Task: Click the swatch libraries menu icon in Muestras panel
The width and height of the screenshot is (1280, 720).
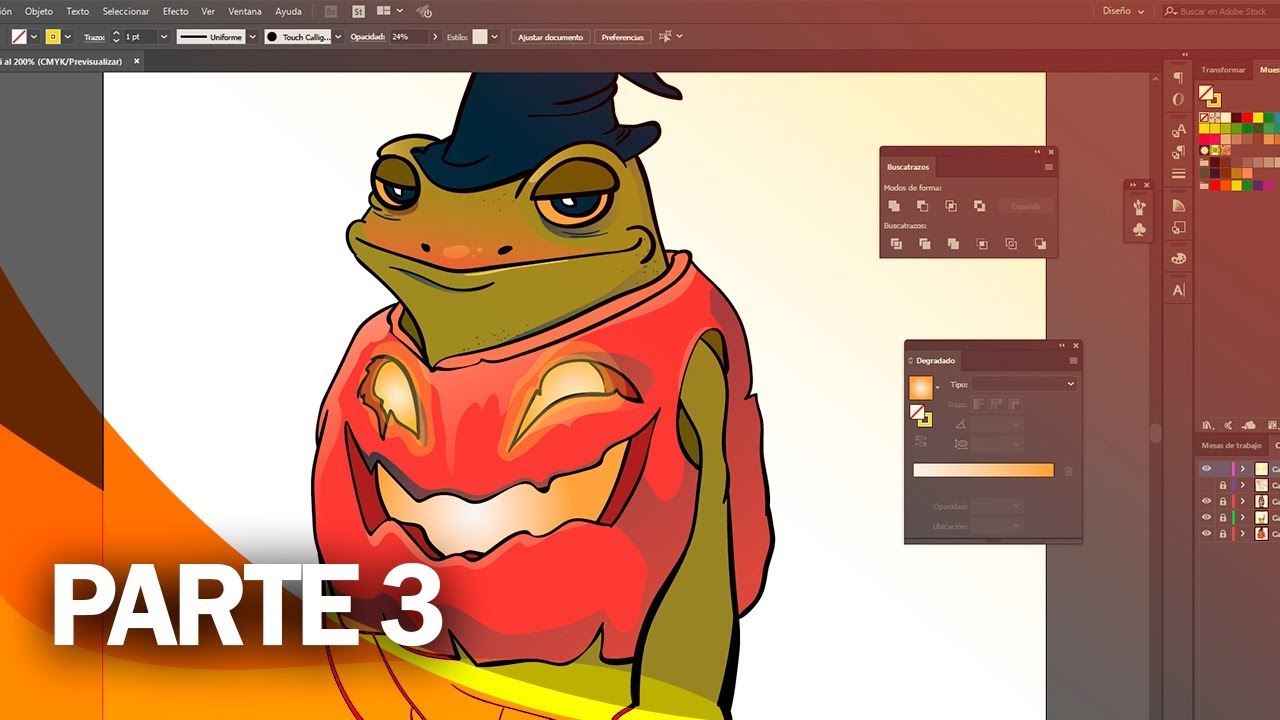Action: coord(1208,425)
